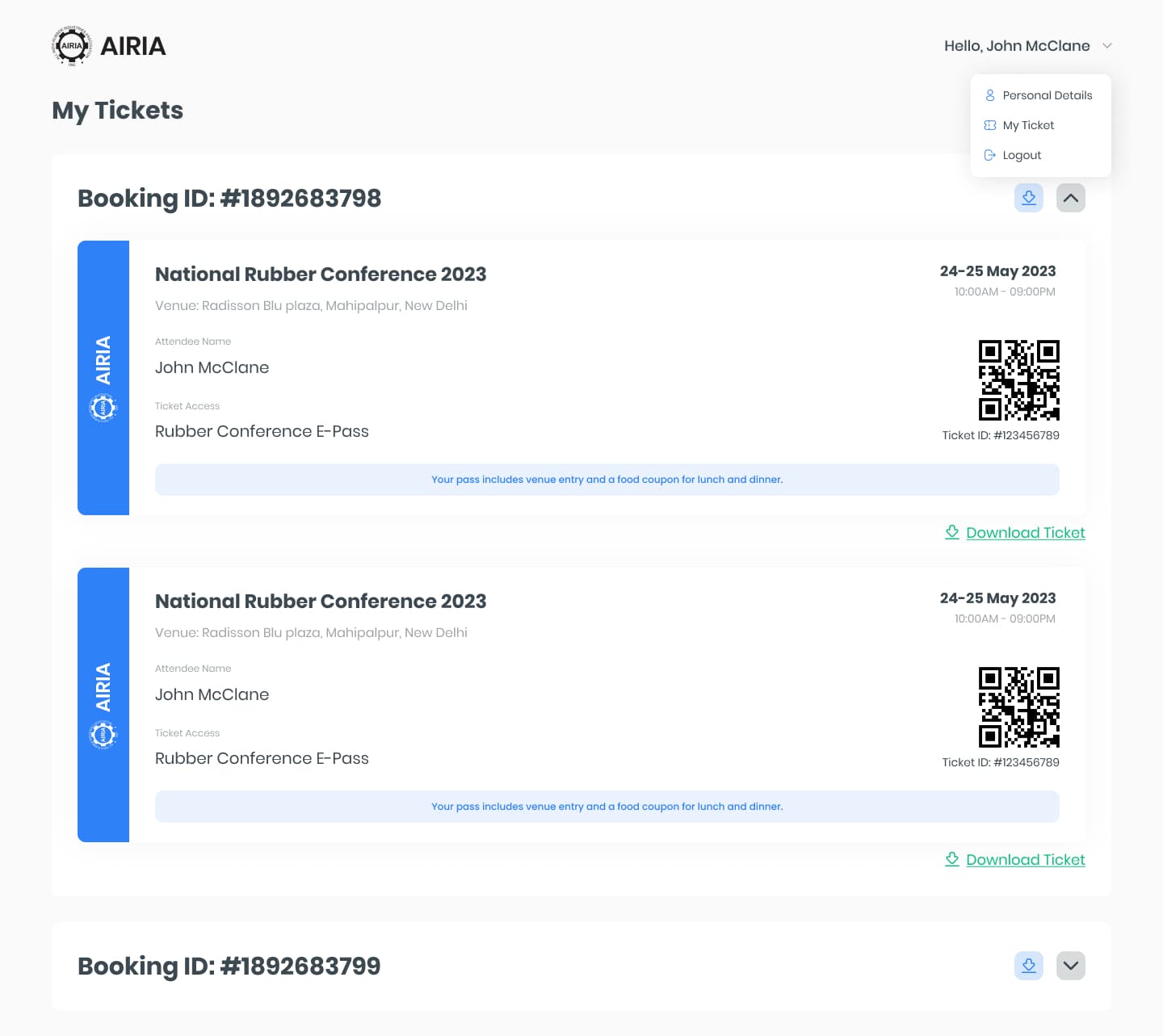
Task: Click the blue AIRIA stub on first ticket
Action: (103, 378)
